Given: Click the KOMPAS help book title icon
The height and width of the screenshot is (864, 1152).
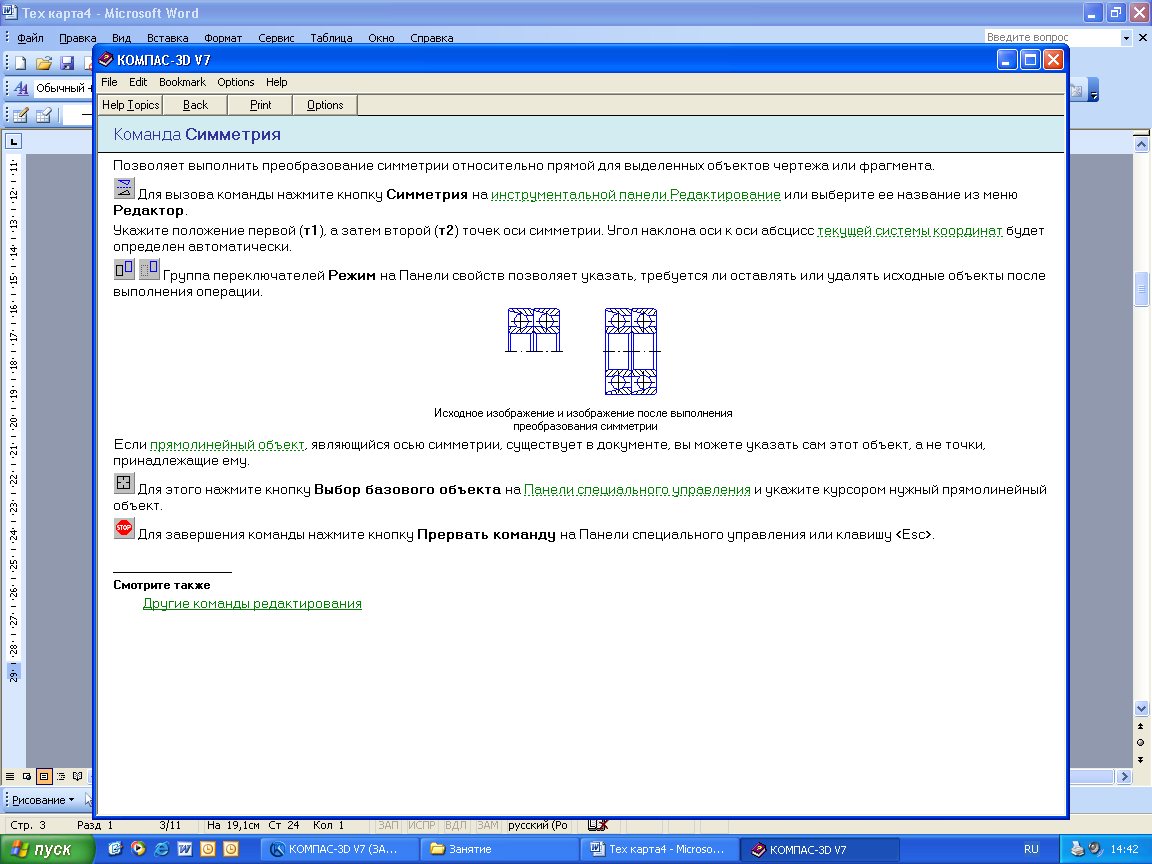Looking at the screenshot, I should [x=106, y=60].
